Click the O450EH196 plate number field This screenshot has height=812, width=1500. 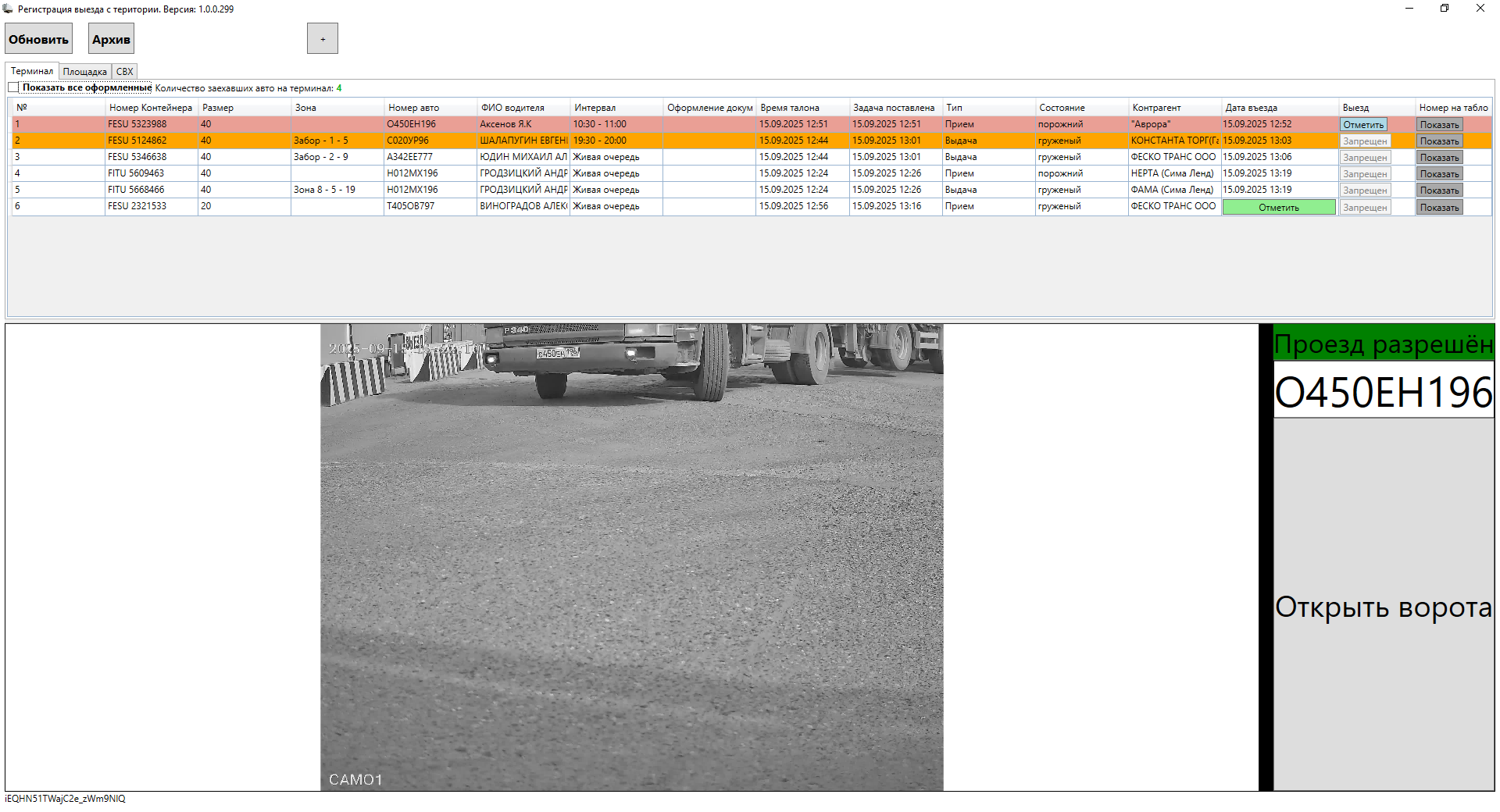[1383, 392]
